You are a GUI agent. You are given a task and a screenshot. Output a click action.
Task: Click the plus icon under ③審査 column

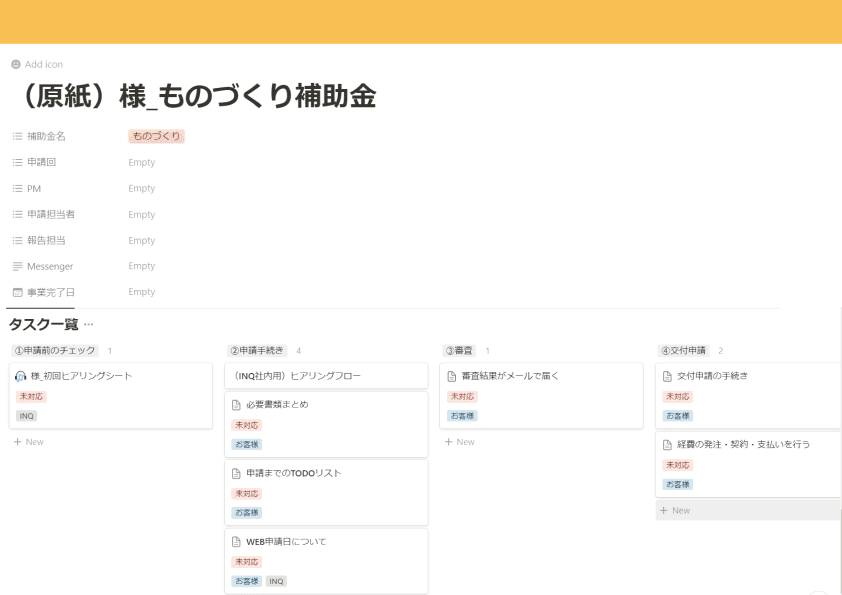(x=448, y=442)
